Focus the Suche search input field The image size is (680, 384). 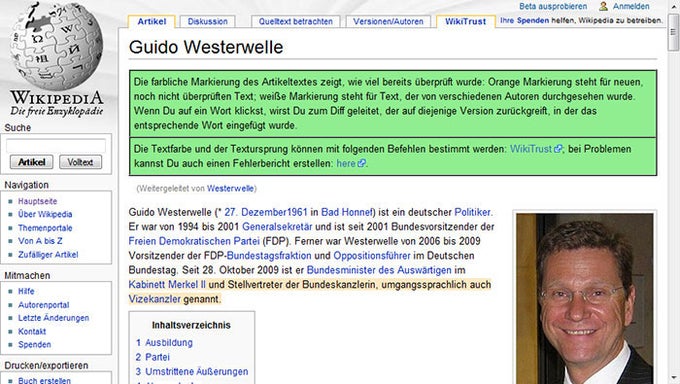coord(56,146)
